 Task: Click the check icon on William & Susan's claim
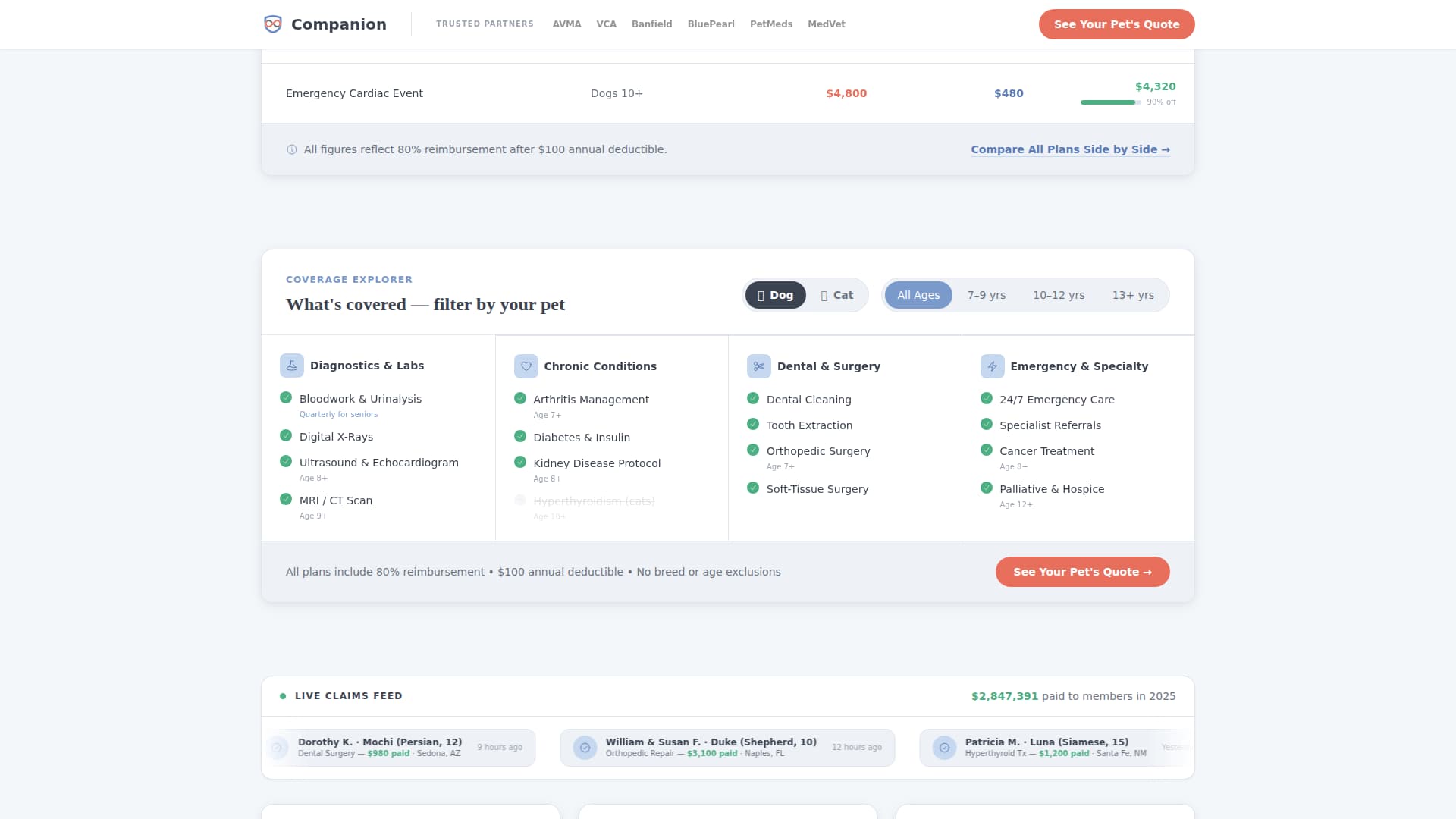[x=585, y=748]
